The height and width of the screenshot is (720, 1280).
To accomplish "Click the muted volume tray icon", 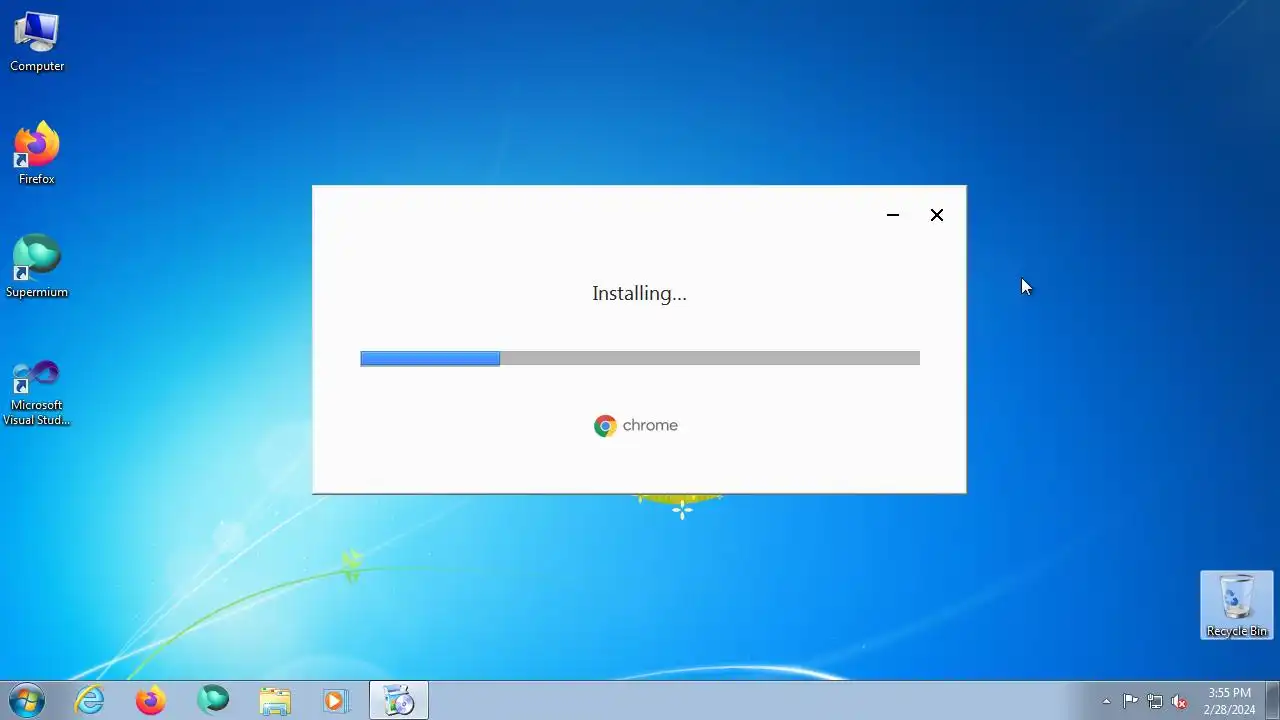I will point(1179,701).
